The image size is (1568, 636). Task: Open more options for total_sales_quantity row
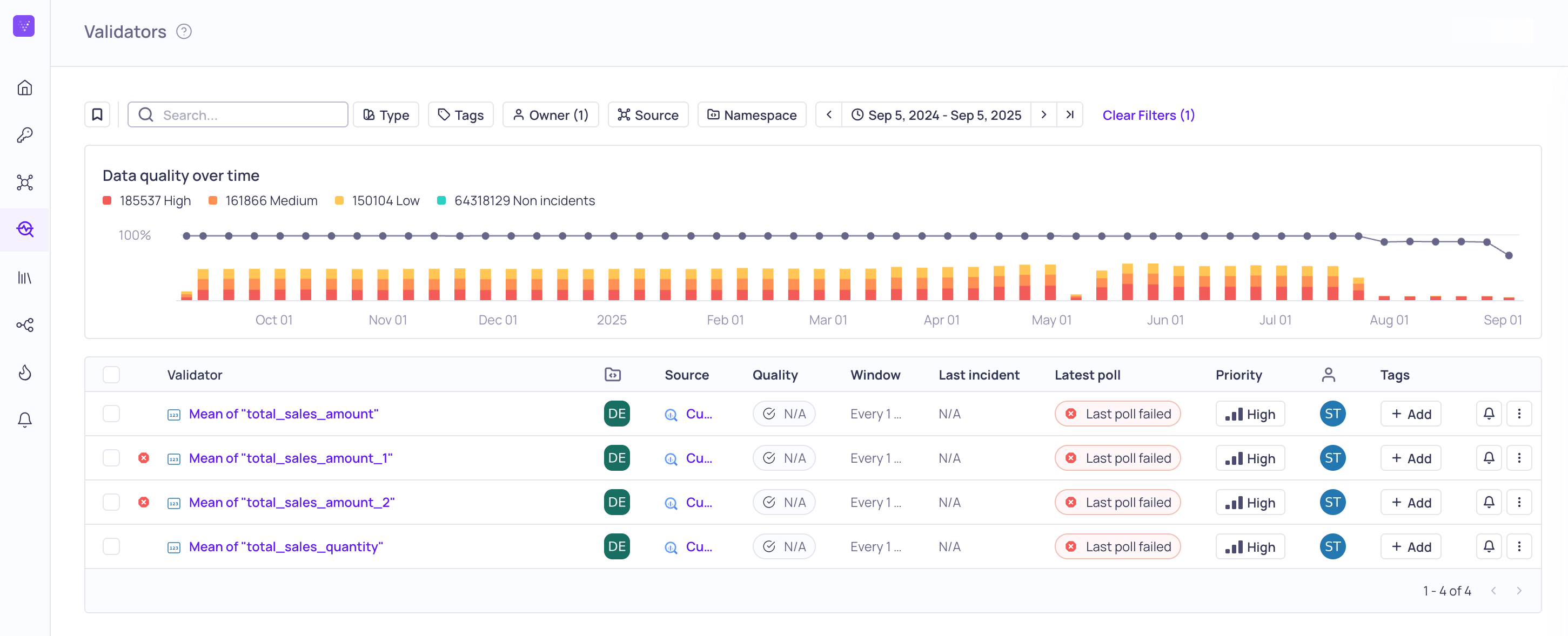tap(1519, 546)
